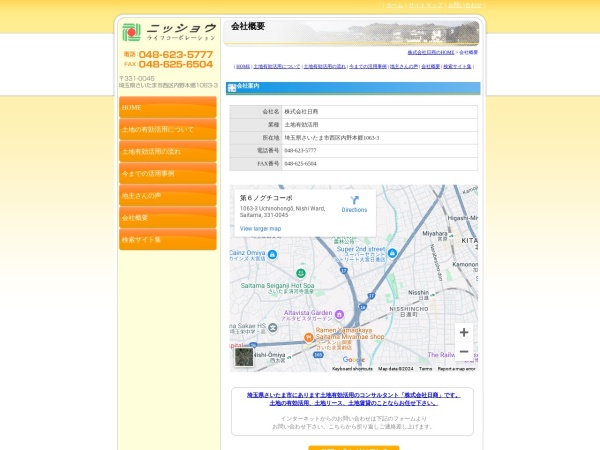600x450 pixels.
Task: Click HOME in the horizontal text nav
Action: pos(243,66)
